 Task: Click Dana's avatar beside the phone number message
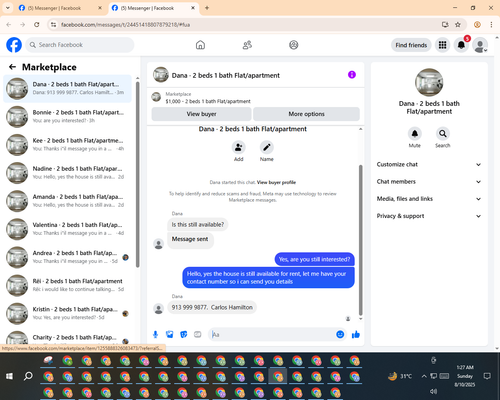click(x=159, y=308)
